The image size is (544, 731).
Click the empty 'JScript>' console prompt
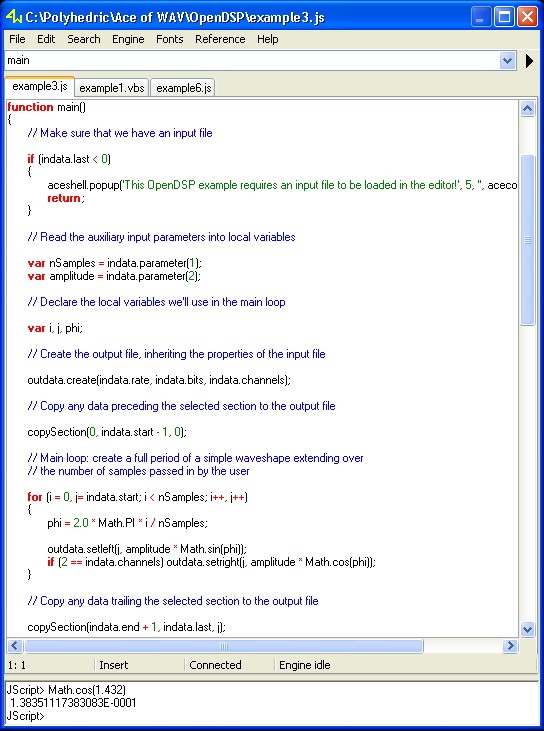point(25,716)
